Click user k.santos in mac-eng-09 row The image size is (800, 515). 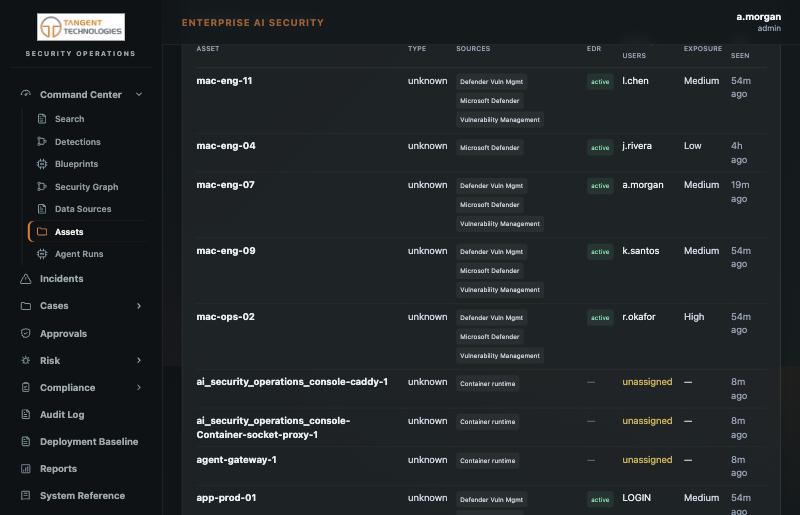(640, 251)
